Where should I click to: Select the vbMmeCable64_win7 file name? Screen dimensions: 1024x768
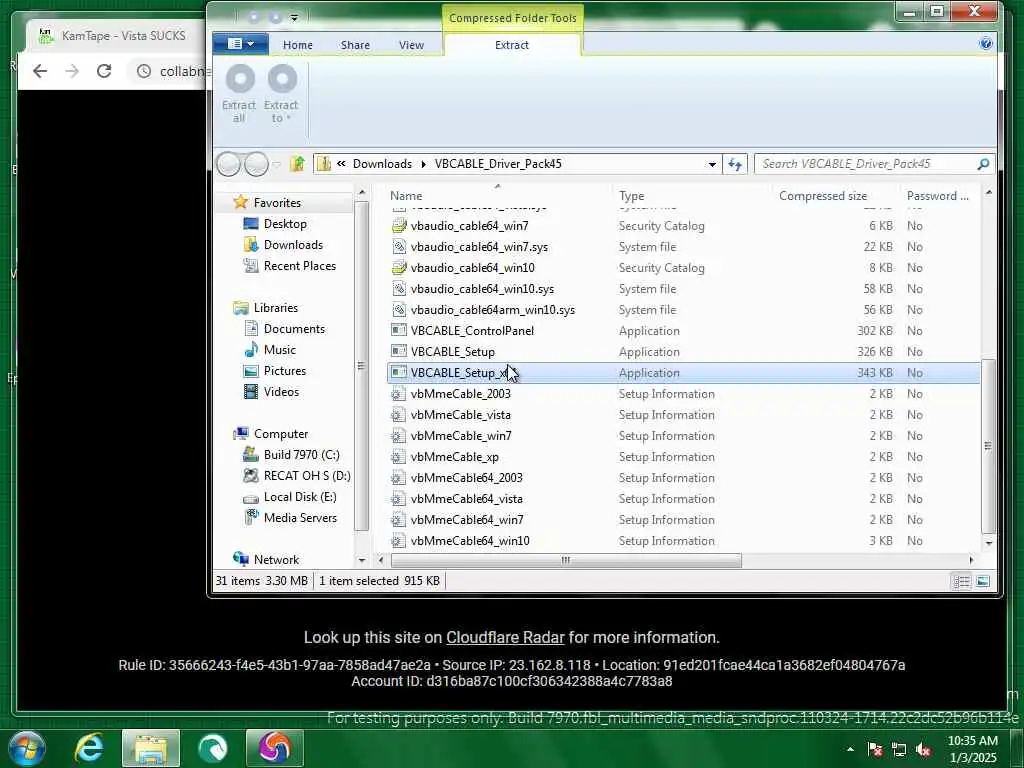tap(467, 520)
